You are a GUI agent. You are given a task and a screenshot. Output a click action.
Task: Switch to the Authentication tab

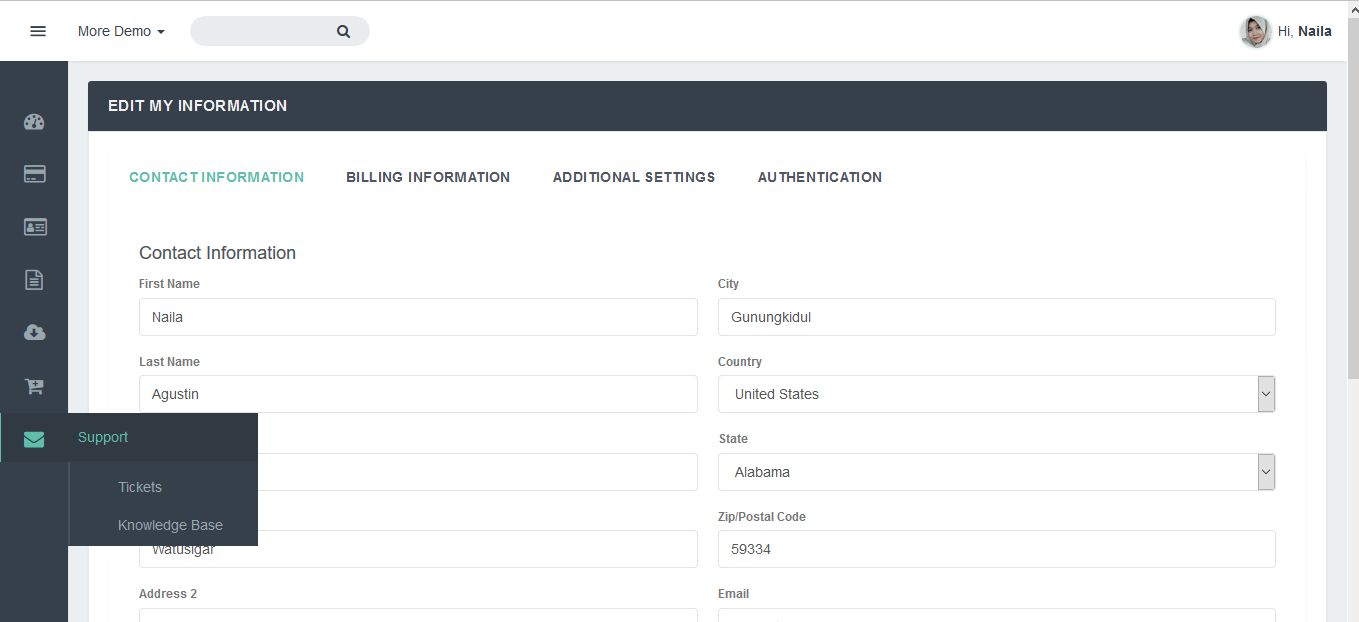[x=820, y=177]
